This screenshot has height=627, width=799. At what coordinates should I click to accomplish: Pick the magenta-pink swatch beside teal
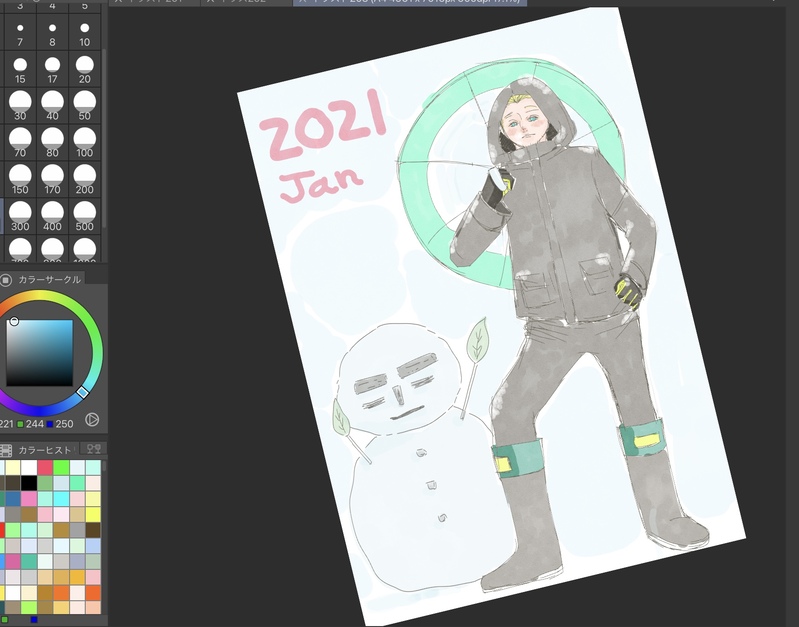(13, 562)
